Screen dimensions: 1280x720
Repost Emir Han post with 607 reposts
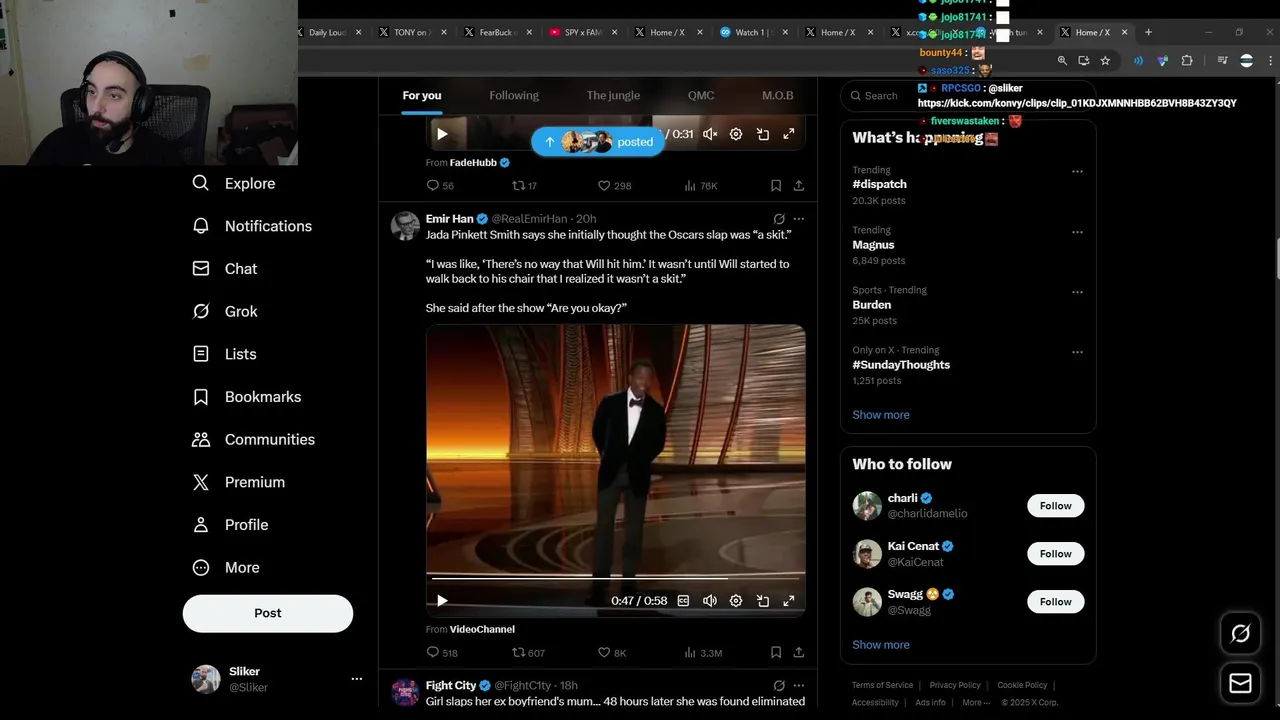(x=528, y=653)
